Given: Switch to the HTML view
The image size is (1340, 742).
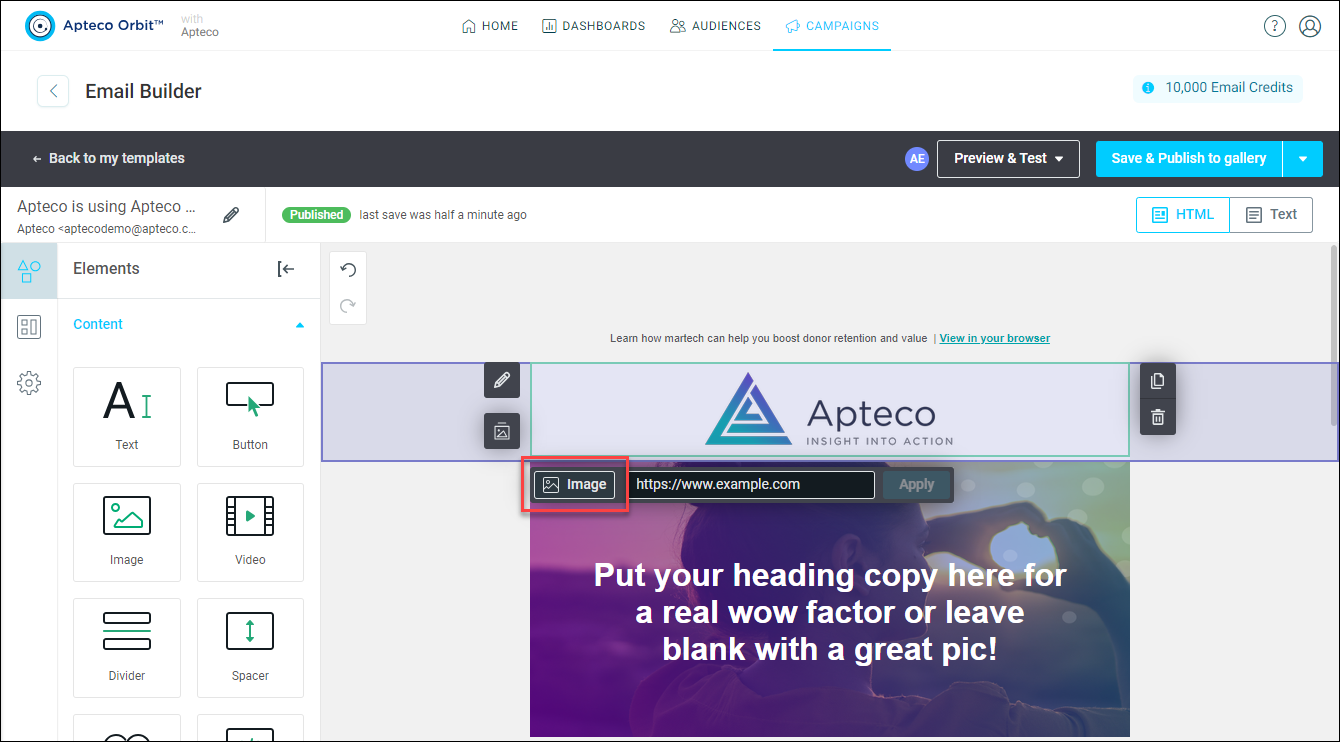Looking at the screenshot, I should point(1183,214).
